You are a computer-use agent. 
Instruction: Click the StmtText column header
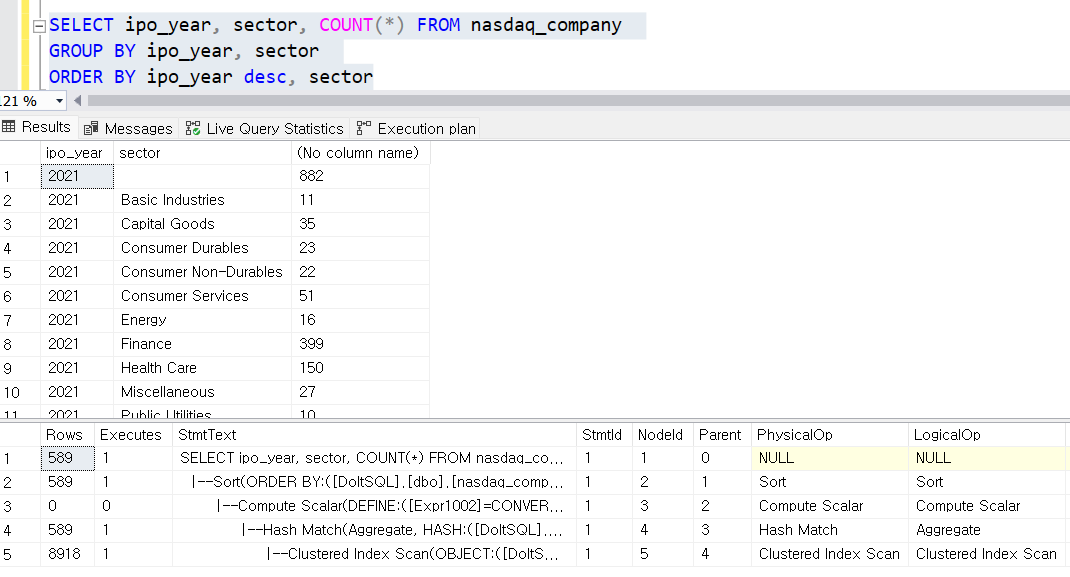pyautogui.click(x=374, y=434)
